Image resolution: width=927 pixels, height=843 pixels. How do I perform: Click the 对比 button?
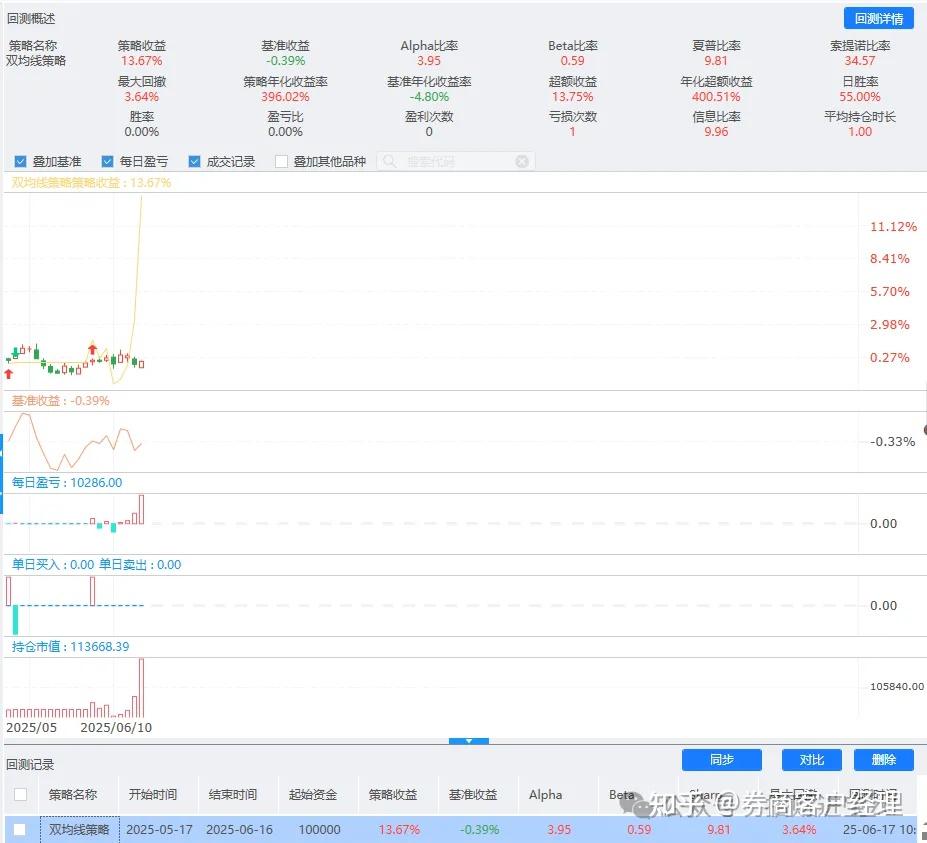click(x=811, y=760)
